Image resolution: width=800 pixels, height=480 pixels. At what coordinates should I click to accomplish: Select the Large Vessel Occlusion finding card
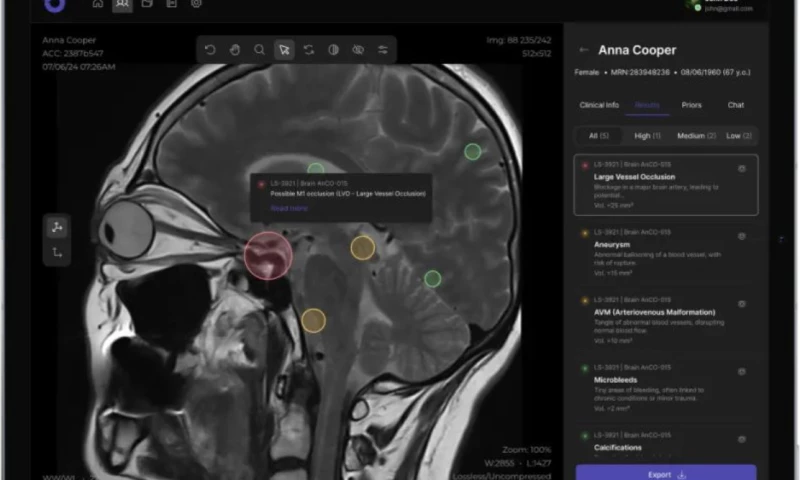(x=666, y=185)
